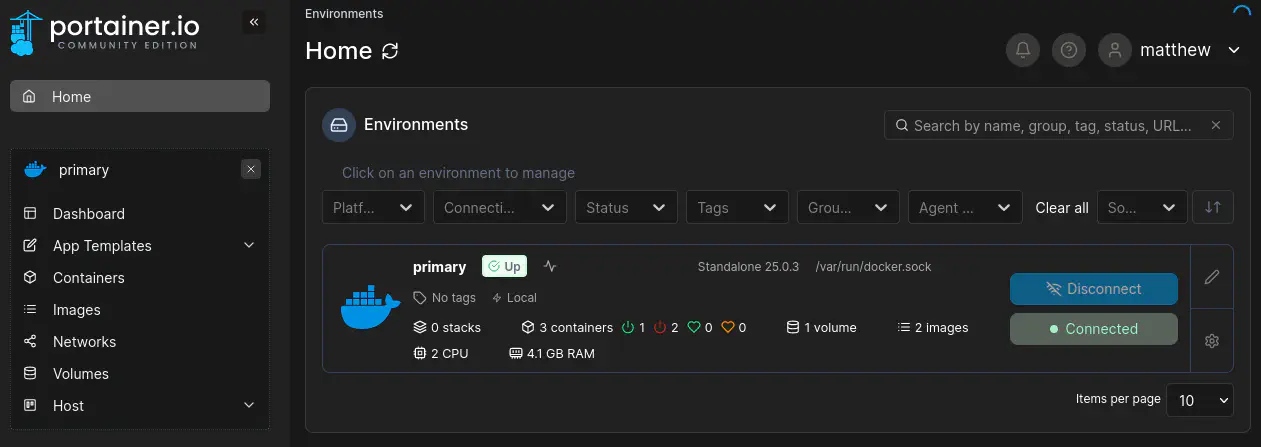
Task: Open Items per page dropdown
Action: pyautogui.click(x=1200, y=400)
